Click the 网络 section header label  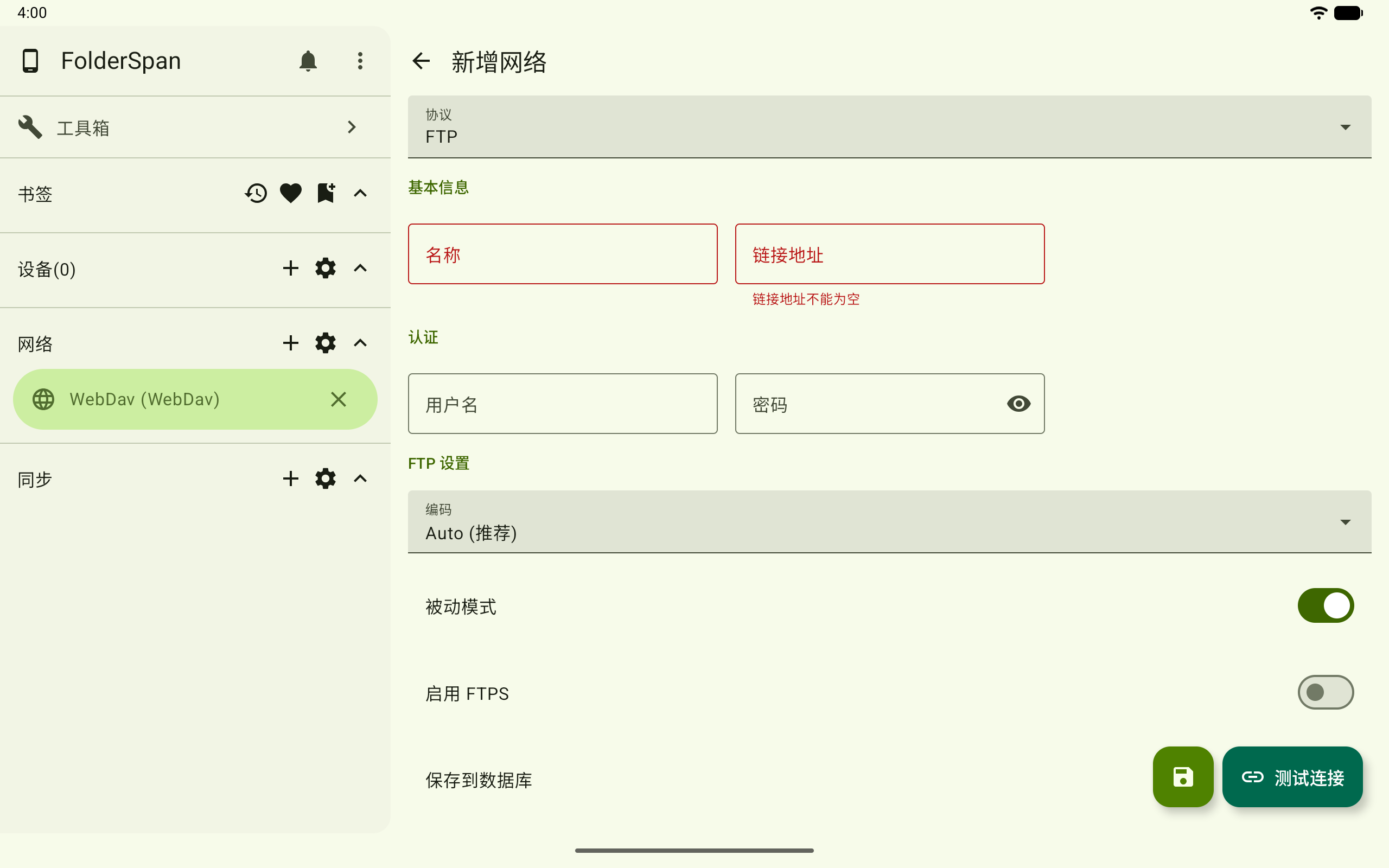(35, 344)
